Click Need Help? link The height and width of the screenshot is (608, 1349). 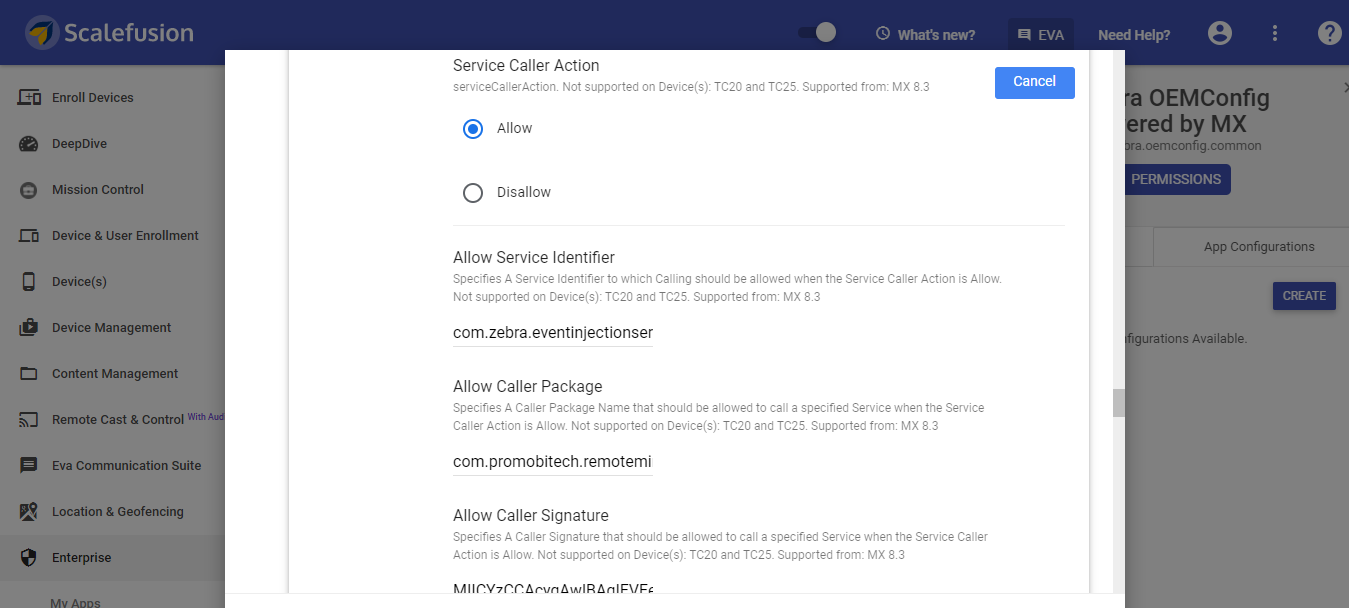pyautogui.click(x=1134, y=34)
